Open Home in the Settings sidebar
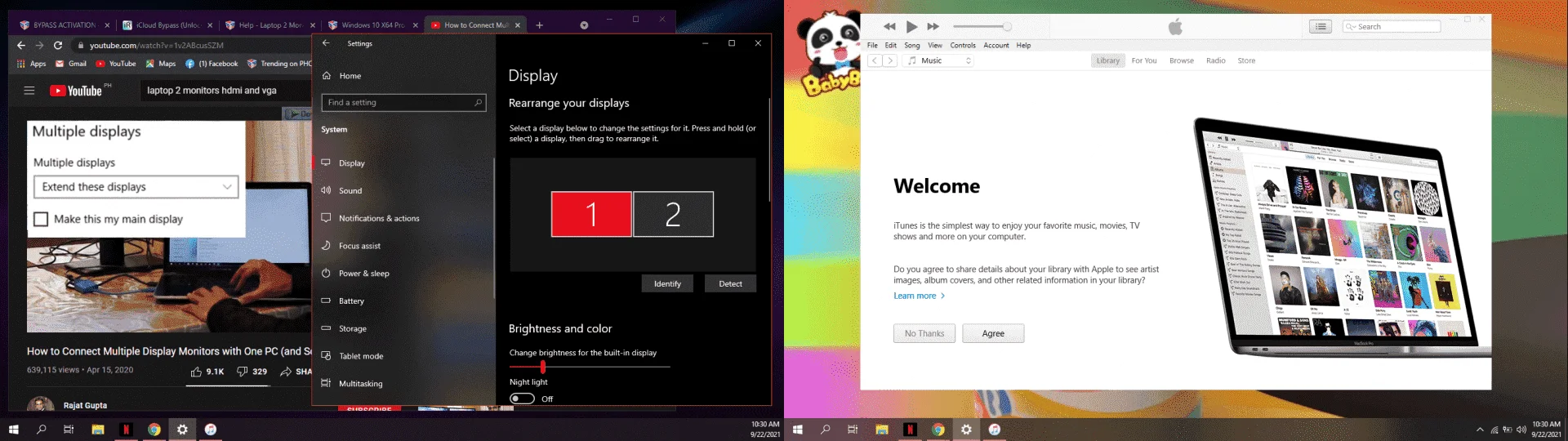 350,76
